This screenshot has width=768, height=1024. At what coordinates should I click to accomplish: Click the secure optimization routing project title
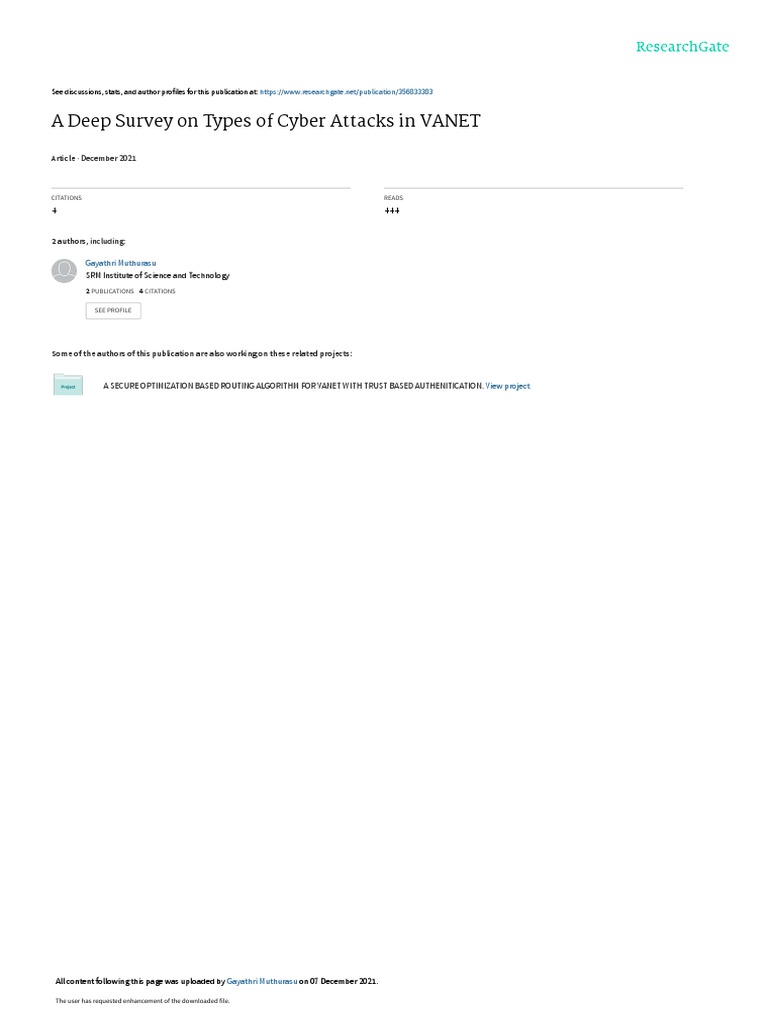click(x=293, y=386)
